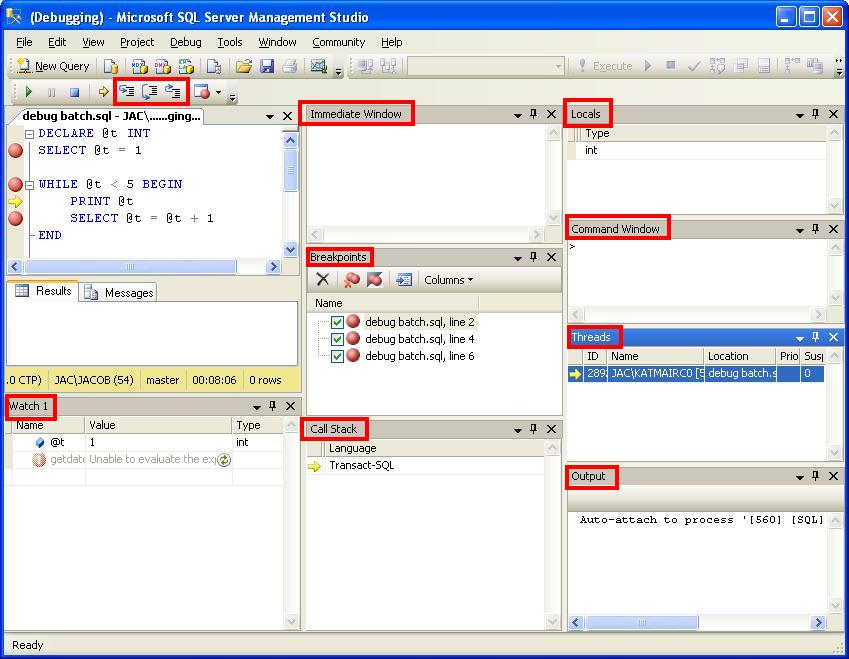Uncheck breakpoint debug batch.sql, line 2

337,322
